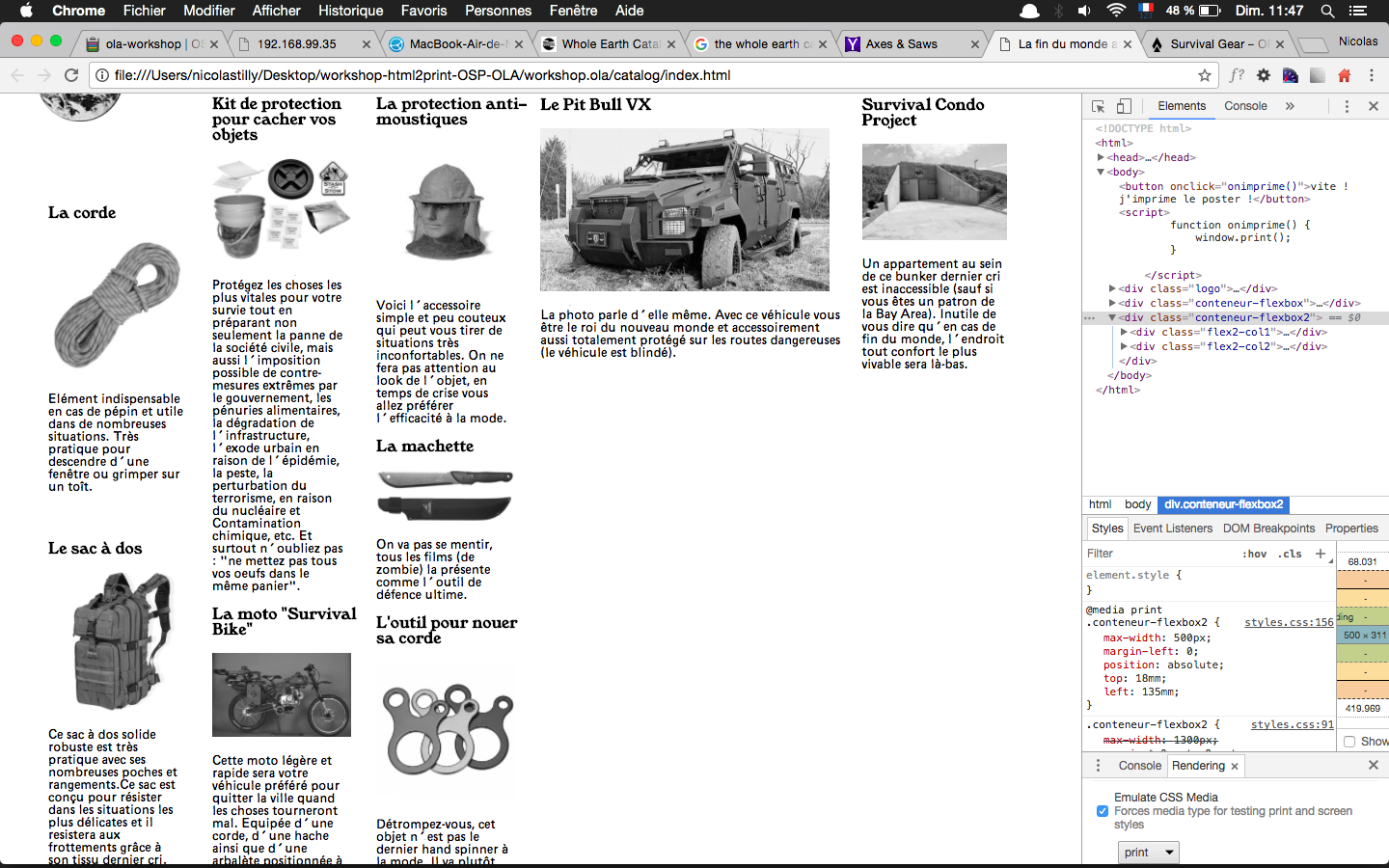
Task: Open the print media type dropdown
Action: pyautogui.click(x=1149, y=853)
